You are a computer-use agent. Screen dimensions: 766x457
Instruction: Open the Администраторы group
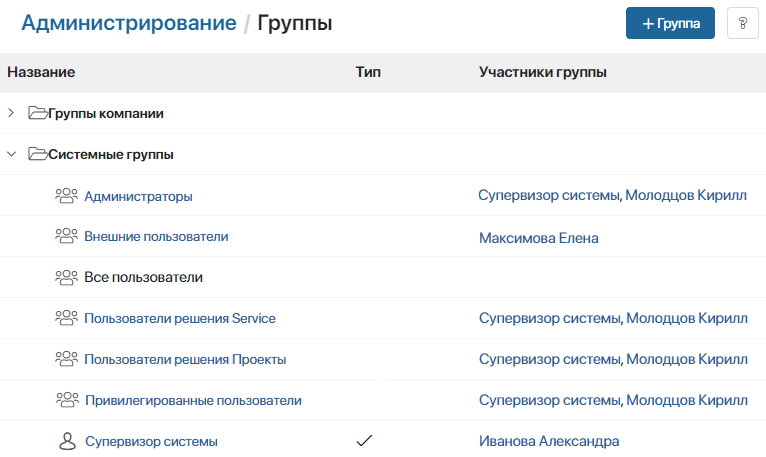138,196
